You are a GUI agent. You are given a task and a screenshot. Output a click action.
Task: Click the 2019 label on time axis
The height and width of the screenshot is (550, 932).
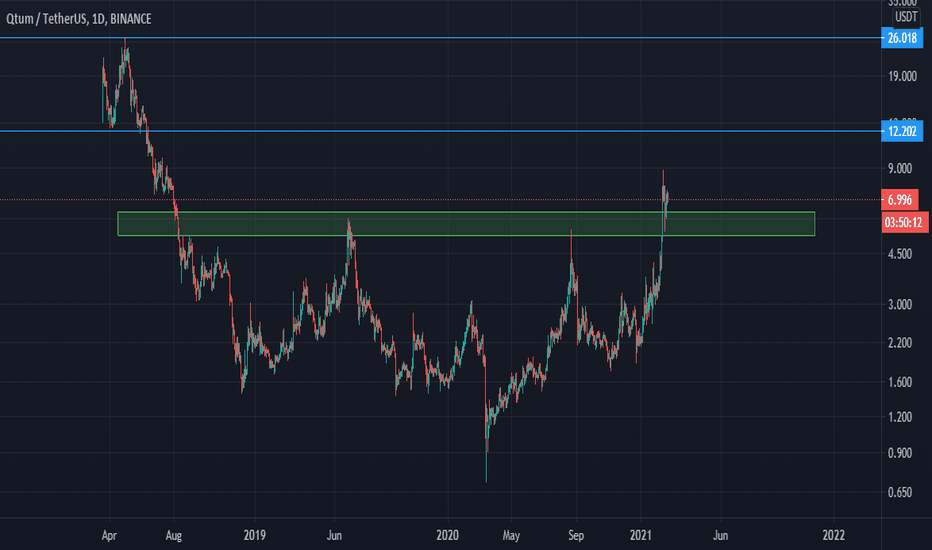[x=254, y=536]
